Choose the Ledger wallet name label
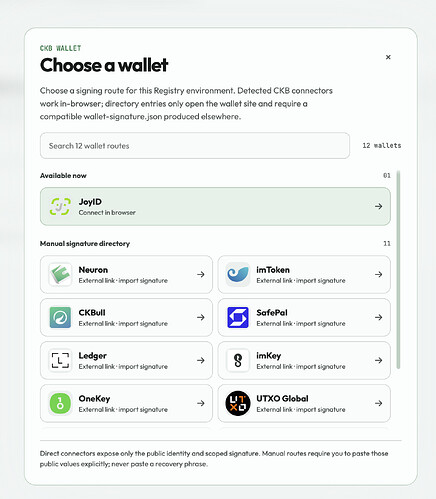436x499 pixels. [93, 356]
